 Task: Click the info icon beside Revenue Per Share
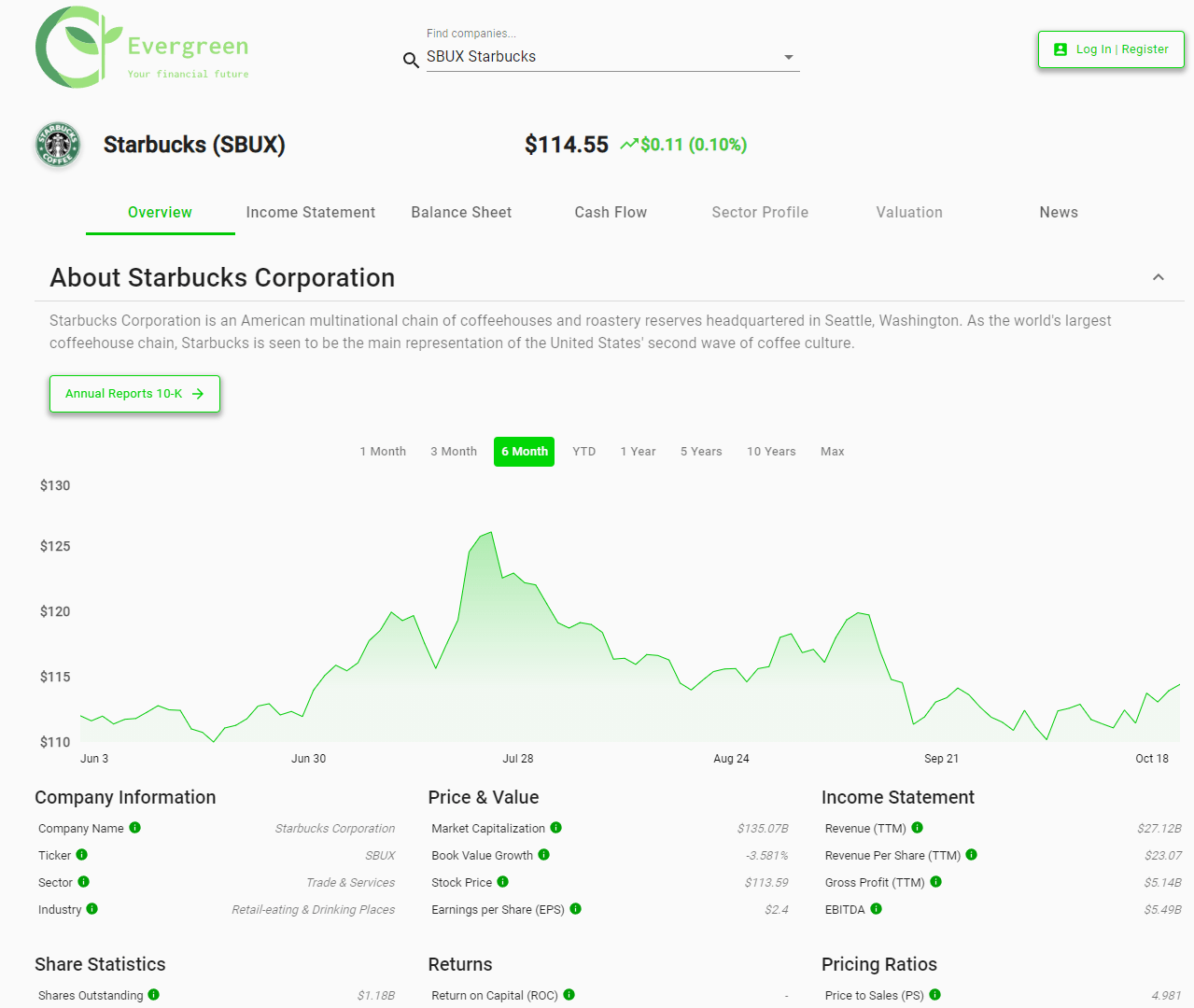tap(972, 855)
